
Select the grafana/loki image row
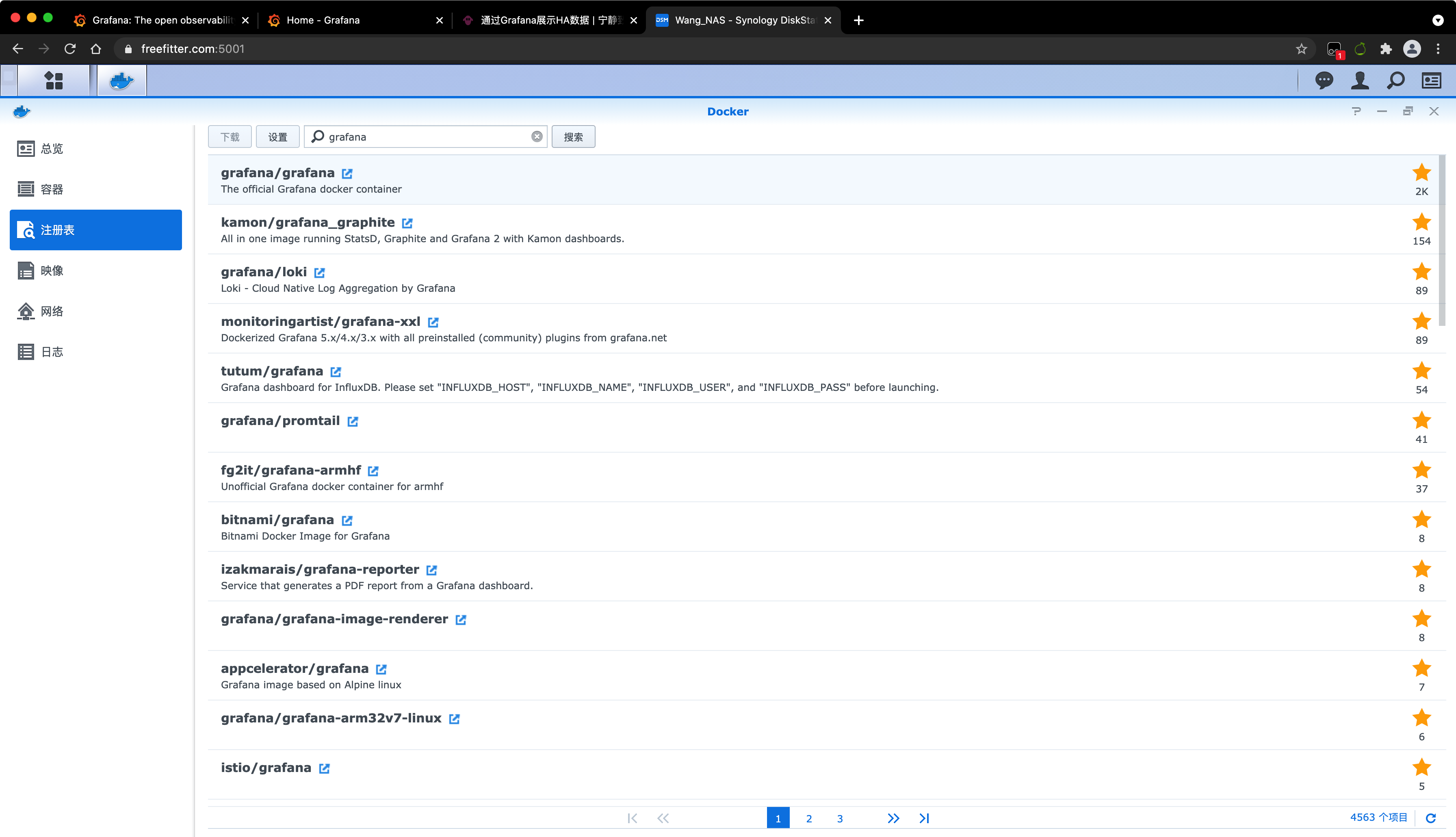click(x=823, y=280)
